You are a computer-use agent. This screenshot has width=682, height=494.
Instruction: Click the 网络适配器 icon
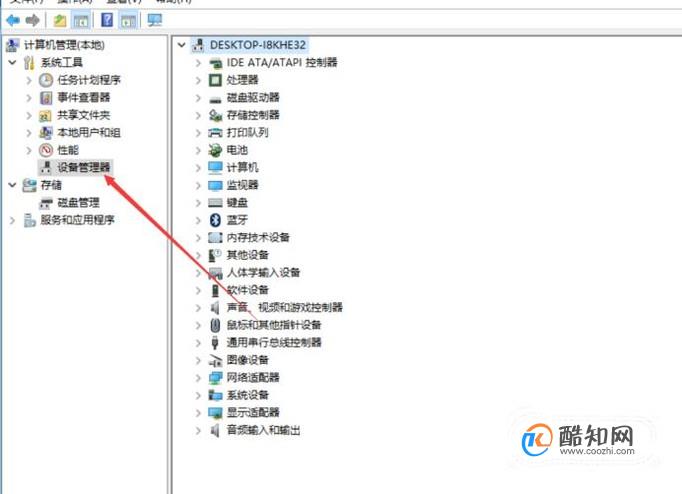(x=215, y=377)
